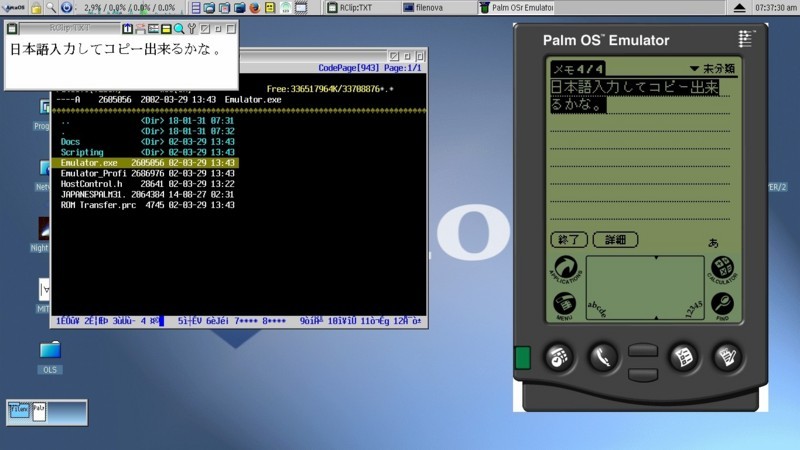800x450 pixels.
Task: Click the Palm scroll up hardware button
Action: [643, 351]
